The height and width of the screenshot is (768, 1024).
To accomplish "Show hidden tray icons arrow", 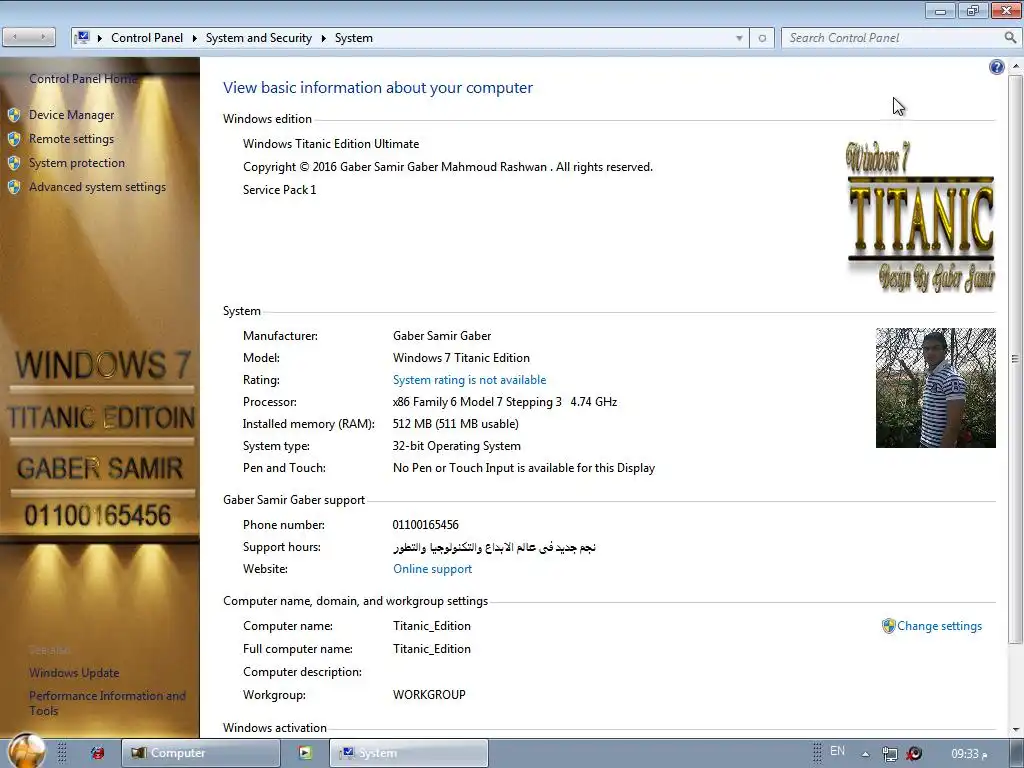I will (x=865, y=754).
